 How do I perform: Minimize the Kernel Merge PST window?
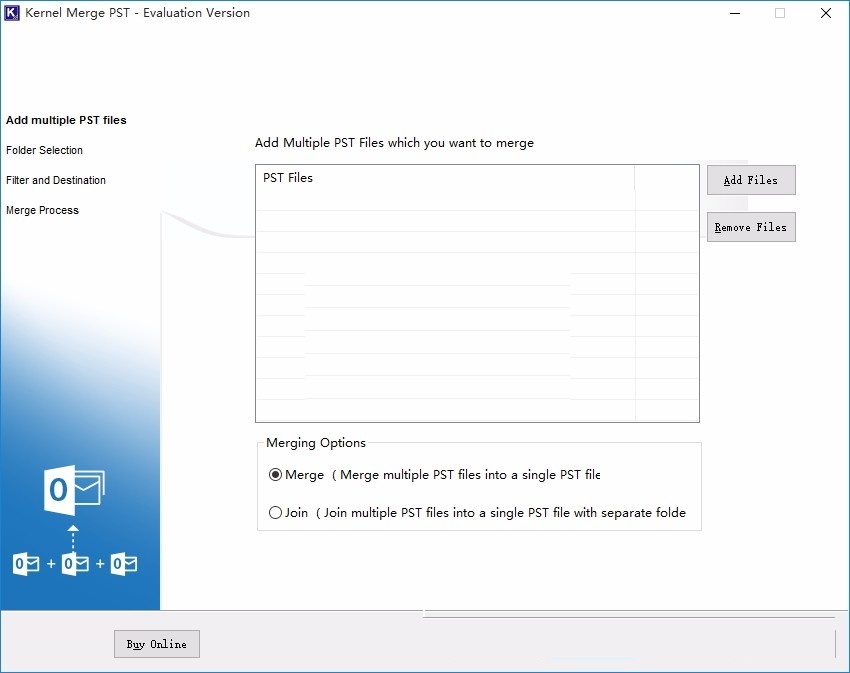point(735,13)
